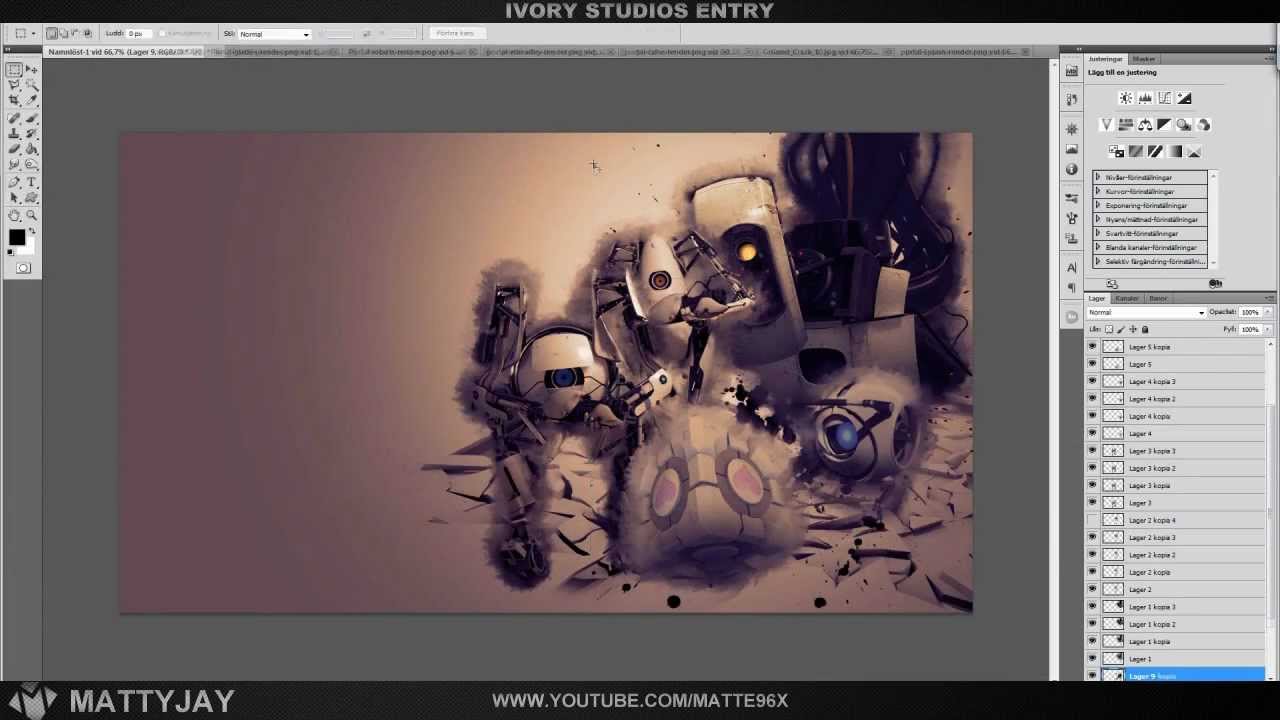The height and width of the screenshot is (720, 1280).
Task: Expand Nivåer-förinställningar presets
Action: [x=1098, y=177]
